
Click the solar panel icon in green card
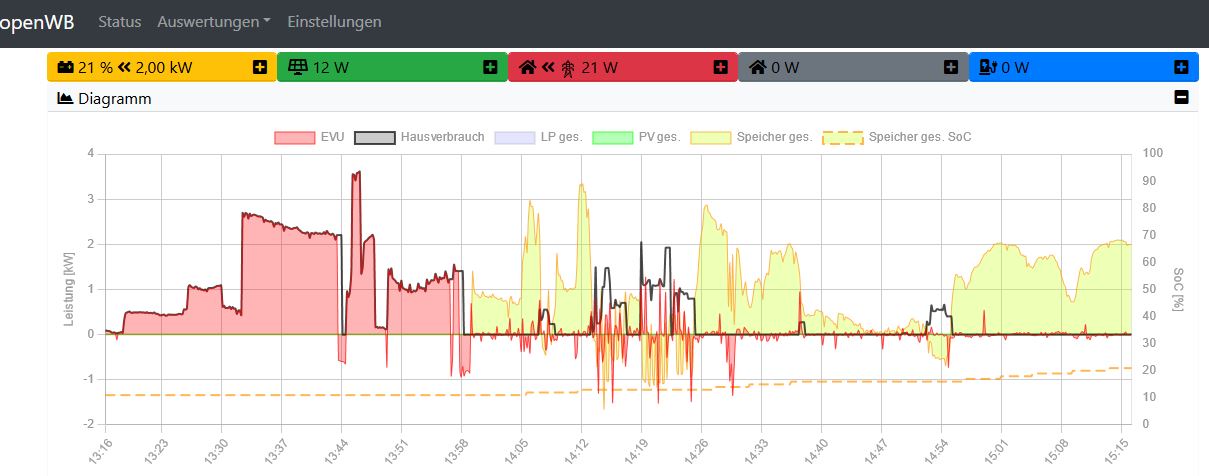[x=297, y=67]
